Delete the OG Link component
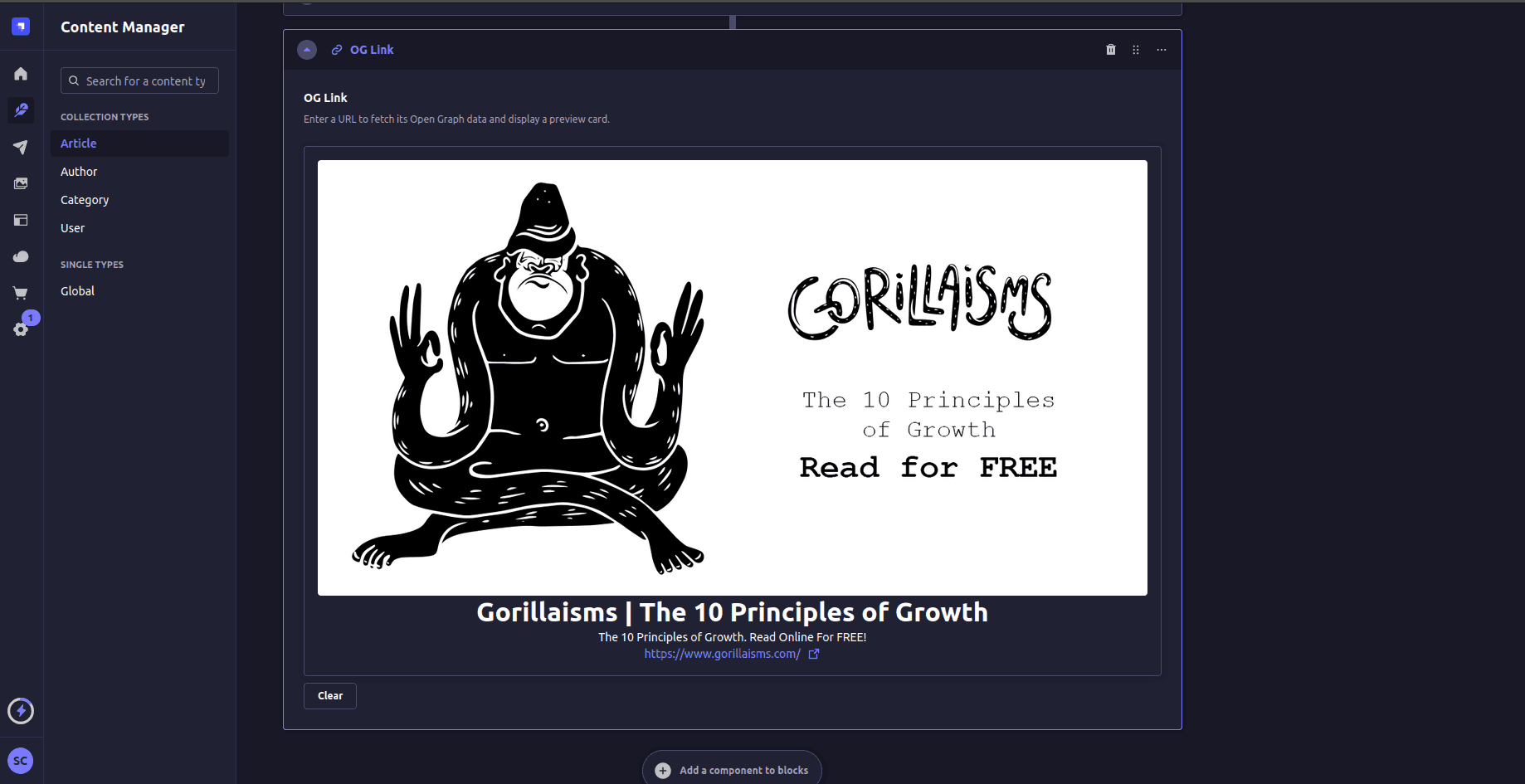The width and height of the screenshot is (1525, 784). 1111,50
